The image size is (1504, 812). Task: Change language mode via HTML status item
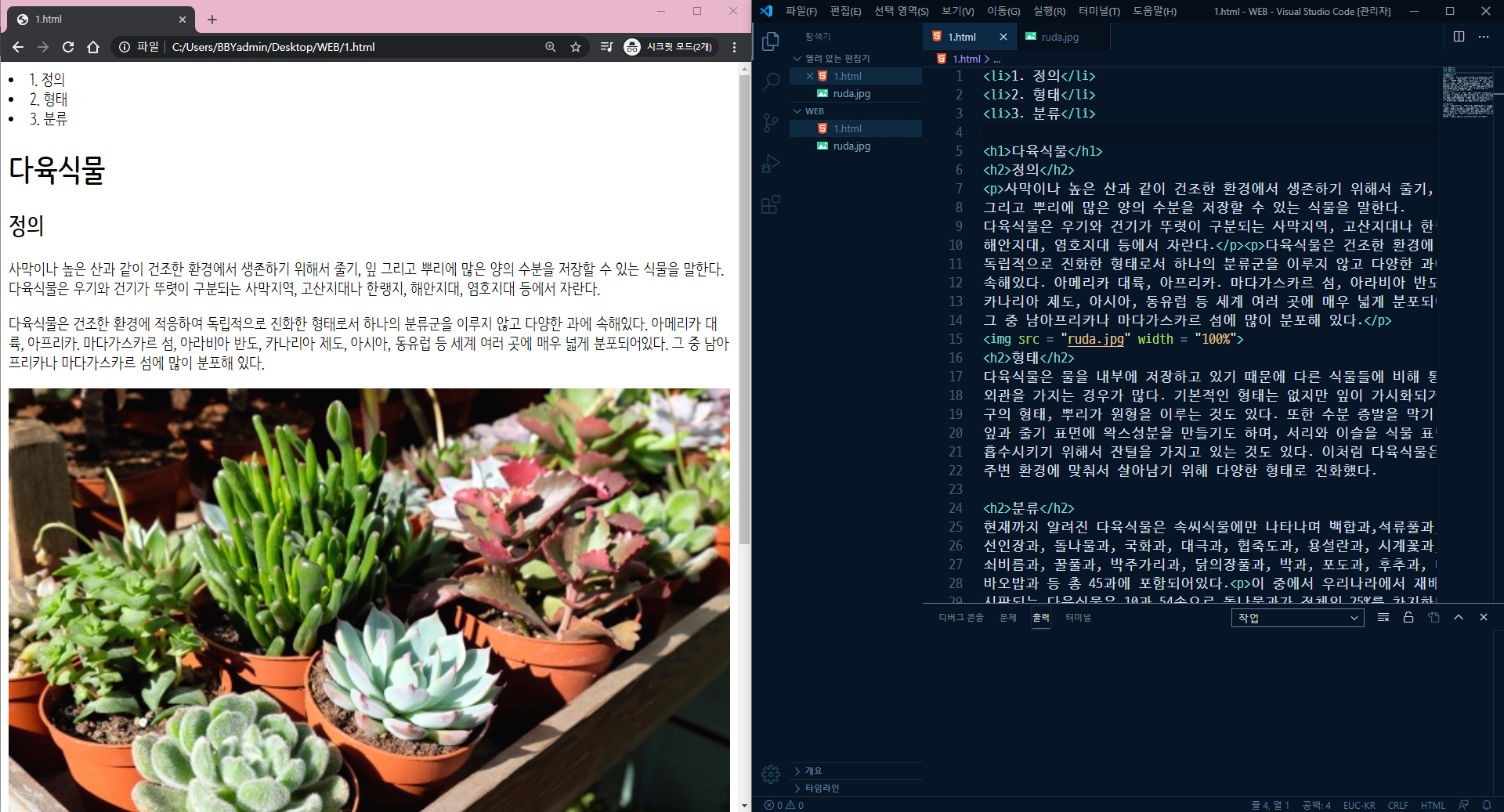[x=1433, y=805]
